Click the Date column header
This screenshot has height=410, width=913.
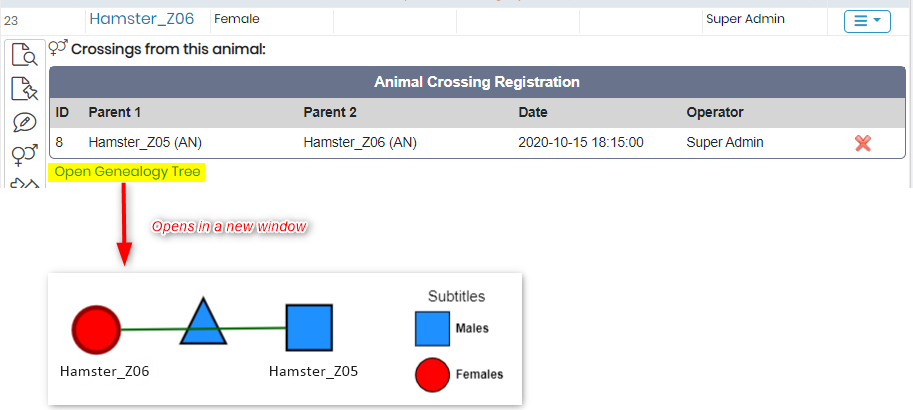click(x=533, y=112)
